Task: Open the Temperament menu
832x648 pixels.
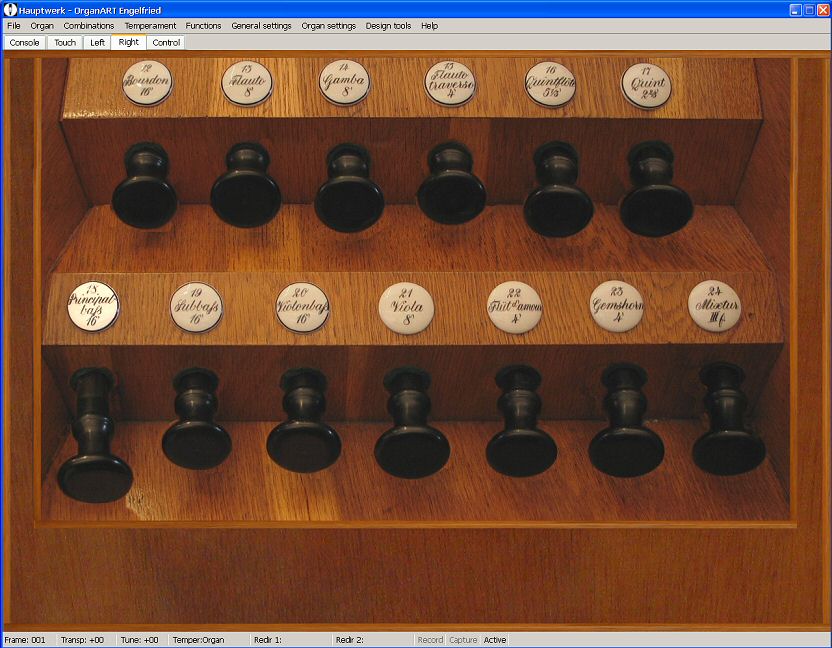Action: tap(150, 26)
